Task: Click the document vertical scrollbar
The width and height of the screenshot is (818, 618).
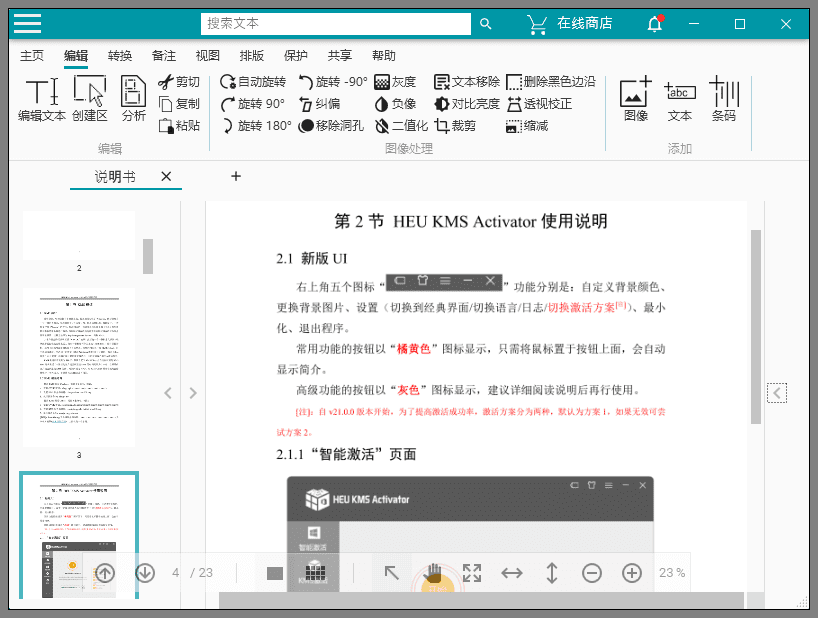Action: pos(755,327)
